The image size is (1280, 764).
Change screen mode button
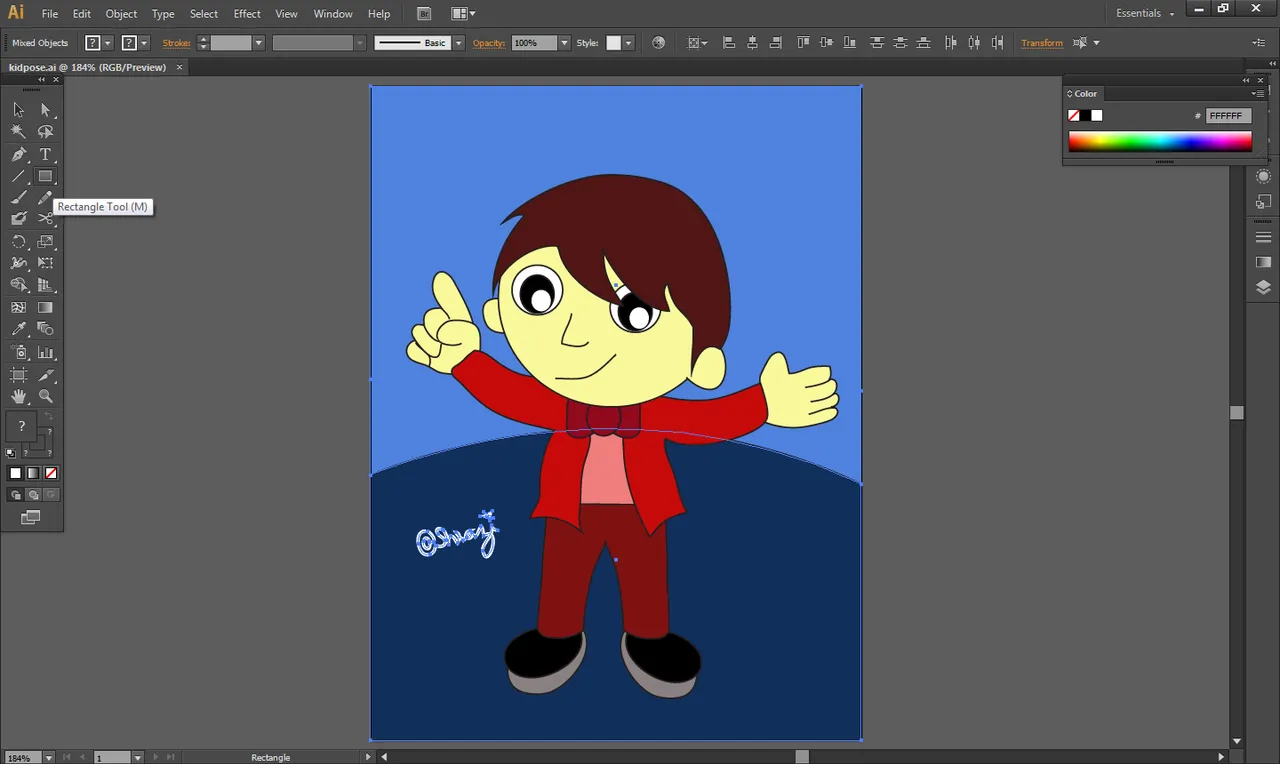coord(31,517)
